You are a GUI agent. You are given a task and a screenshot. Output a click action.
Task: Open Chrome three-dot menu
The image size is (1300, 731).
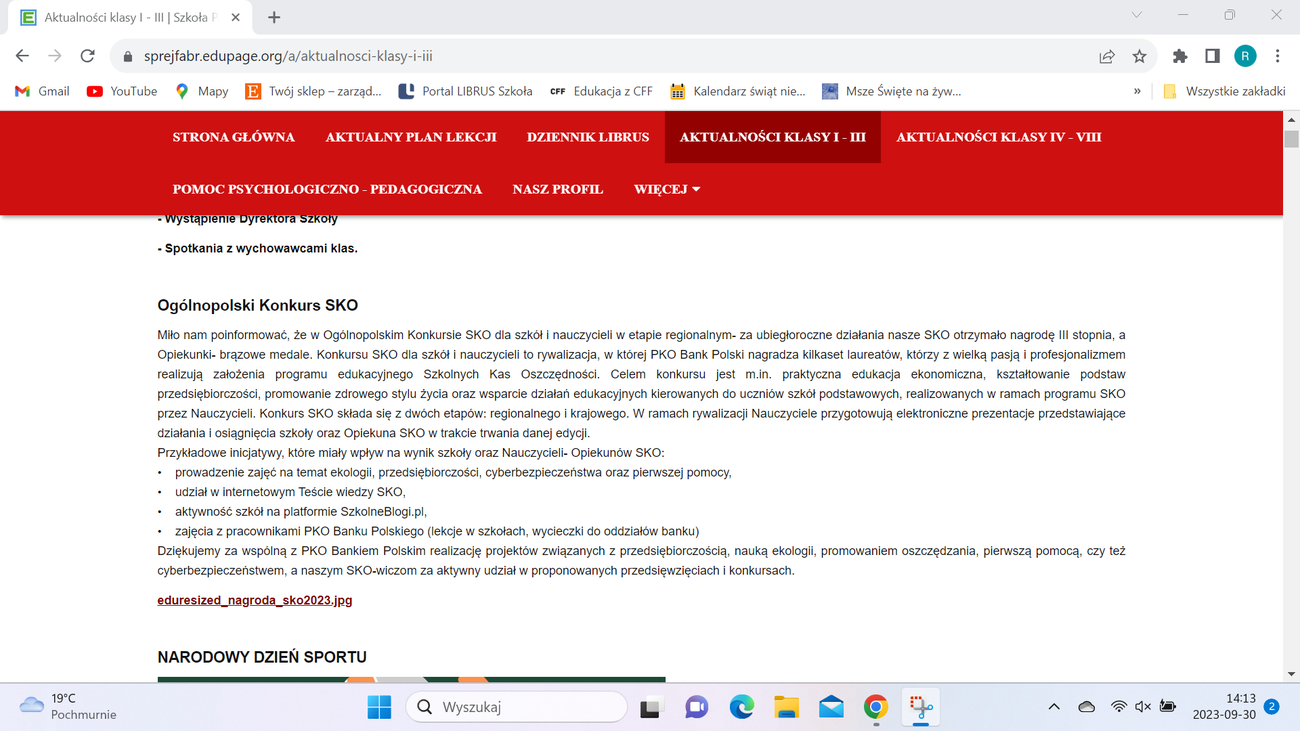(x=1277, y=57)
